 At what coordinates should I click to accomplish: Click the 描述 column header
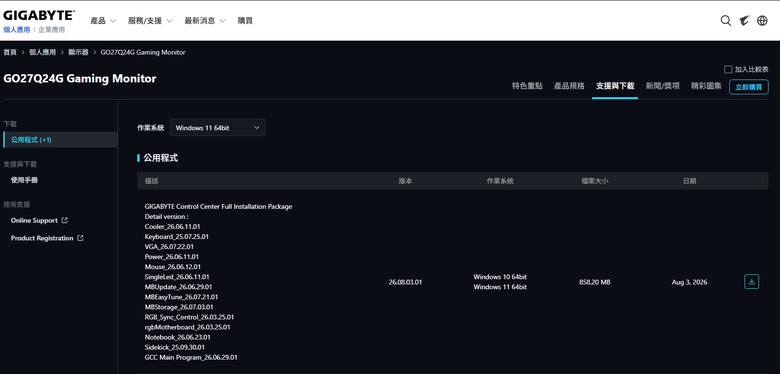152,181
